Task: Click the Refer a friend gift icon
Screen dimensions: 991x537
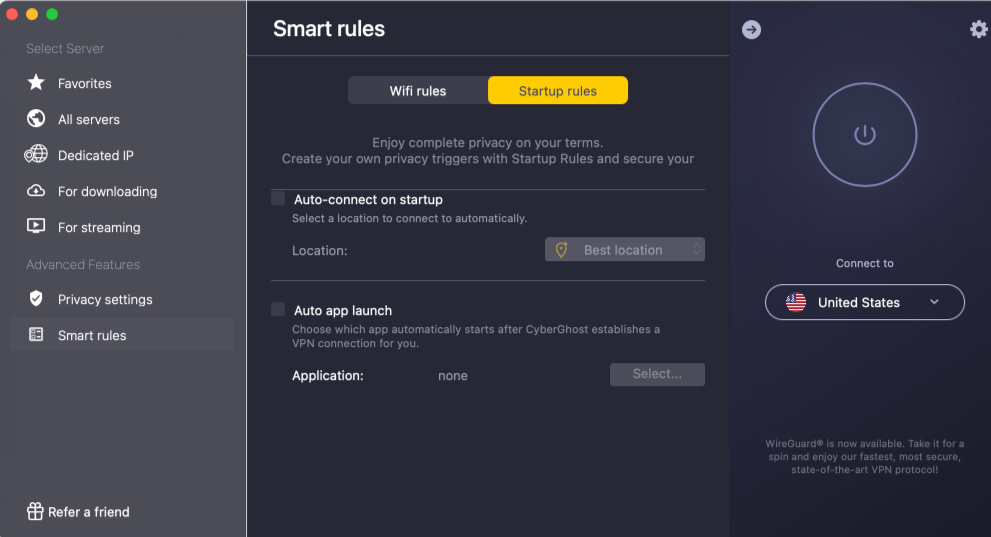Action: [x=35, y=511]
